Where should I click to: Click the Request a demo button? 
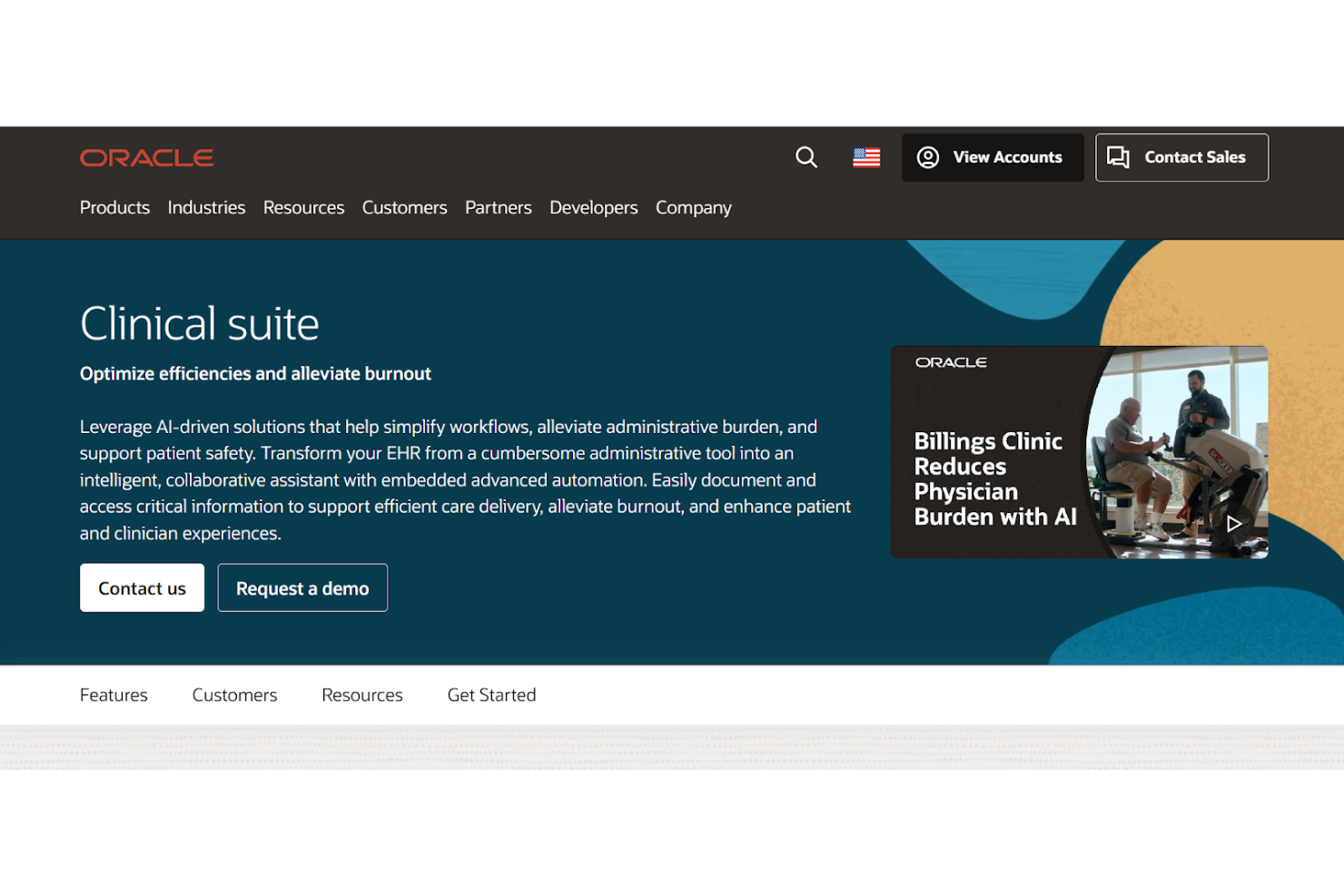[302, 587]
